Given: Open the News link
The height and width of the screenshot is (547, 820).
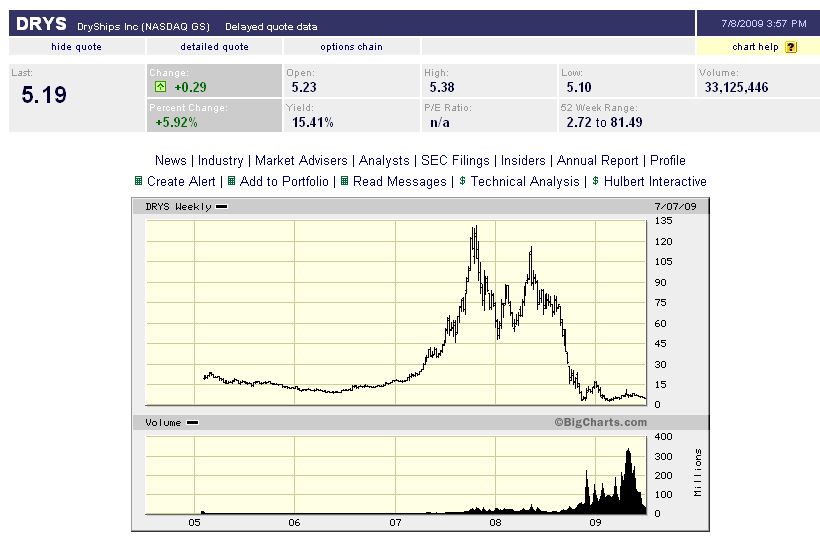Looking at the screenshot, I should [x=170, y=161].
